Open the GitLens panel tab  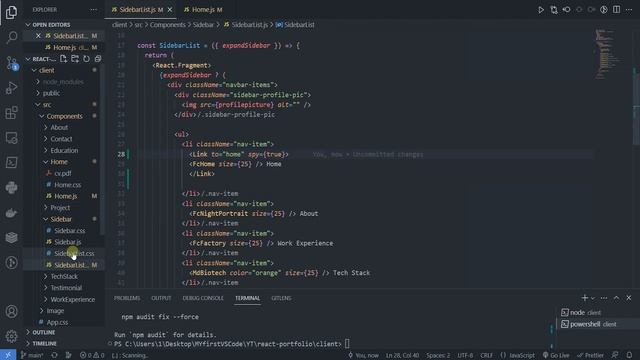[x=281, y=298]
